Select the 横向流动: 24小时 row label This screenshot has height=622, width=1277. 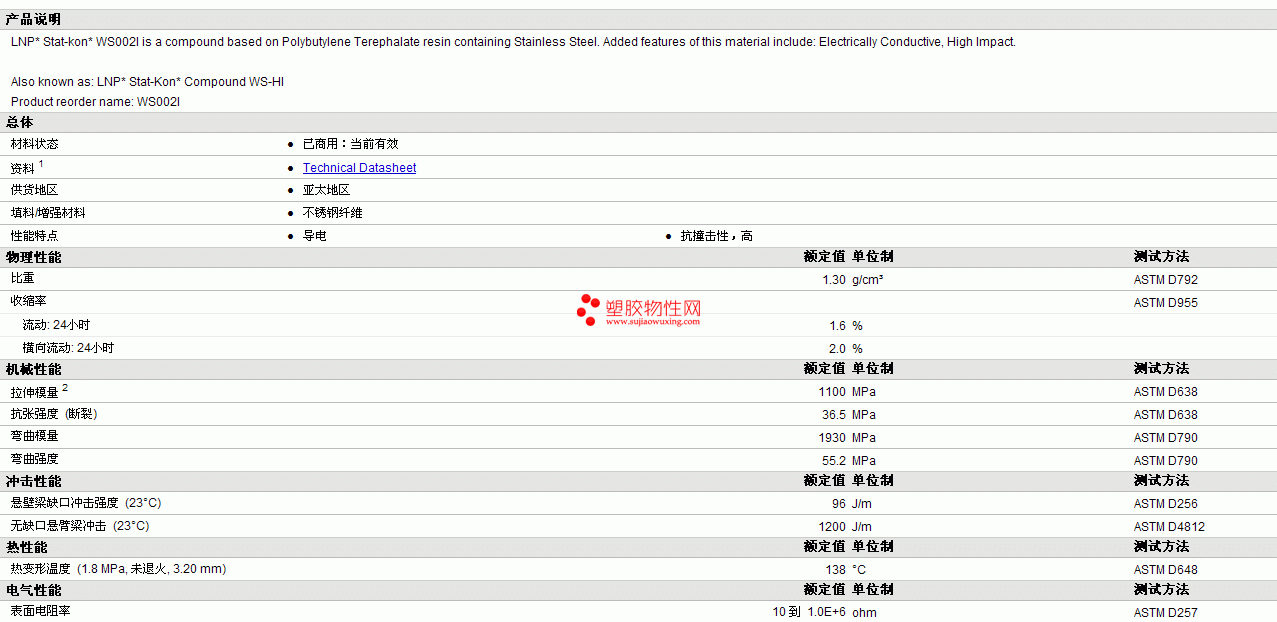[x=68, y=348]
